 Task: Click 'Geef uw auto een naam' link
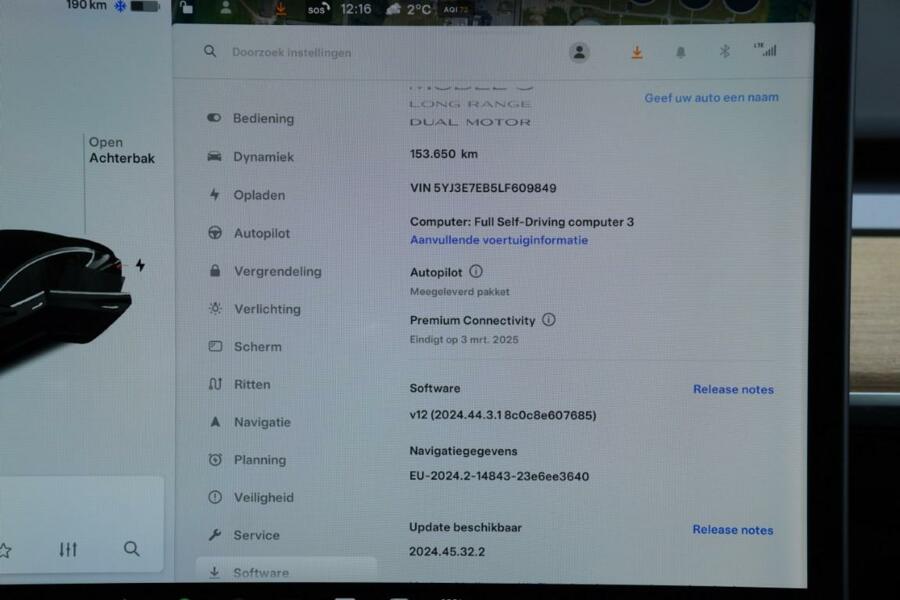[711, 98]
